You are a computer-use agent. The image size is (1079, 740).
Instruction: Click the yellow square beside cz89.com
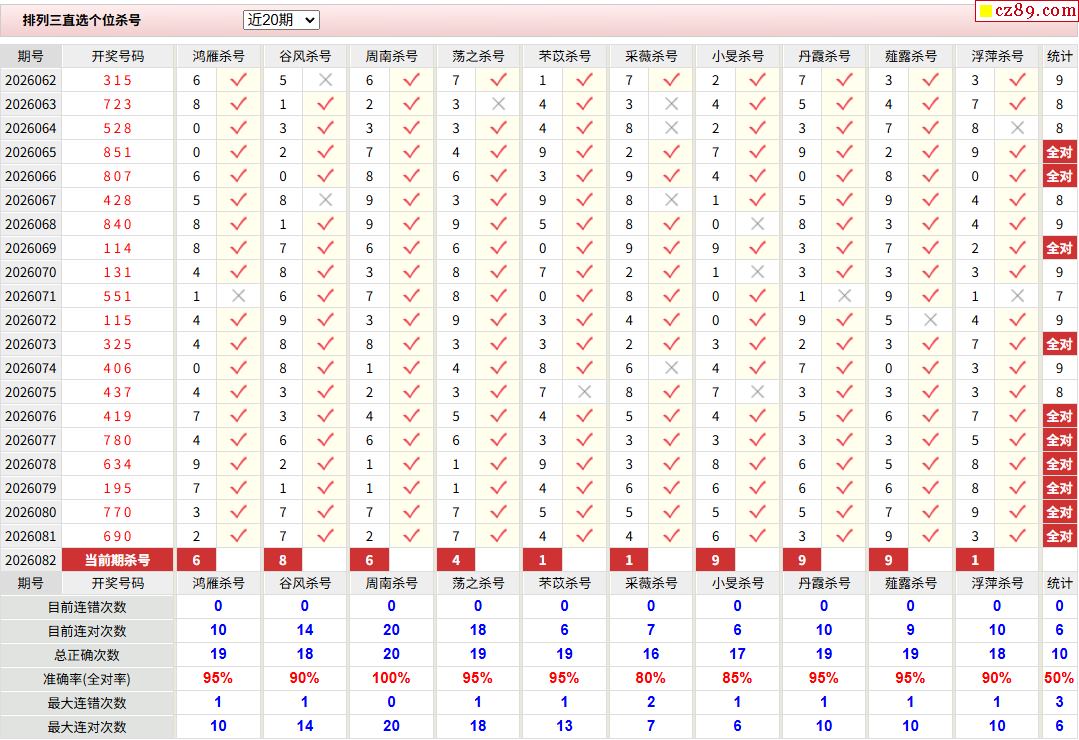pos(984,12)
